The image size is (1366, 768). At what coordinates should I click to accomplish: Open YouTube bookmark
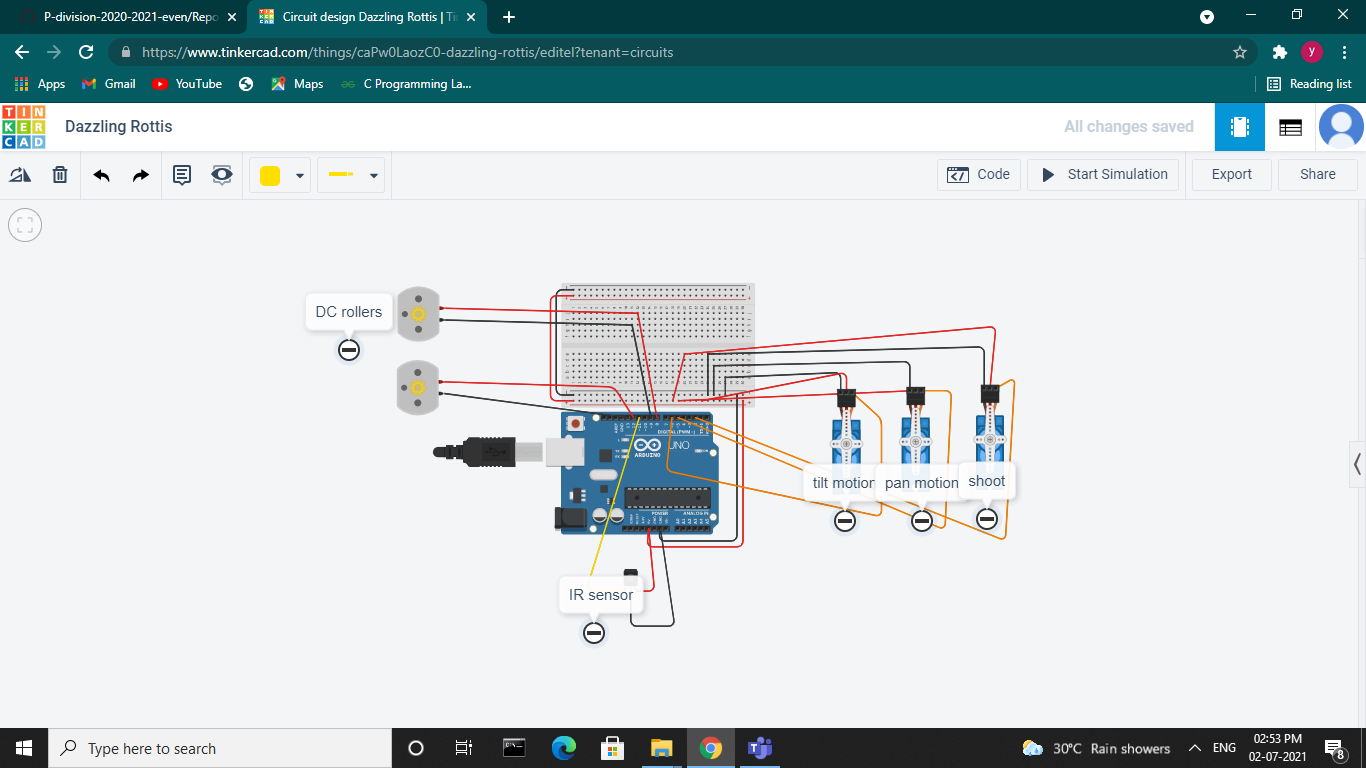click(187, 84)
